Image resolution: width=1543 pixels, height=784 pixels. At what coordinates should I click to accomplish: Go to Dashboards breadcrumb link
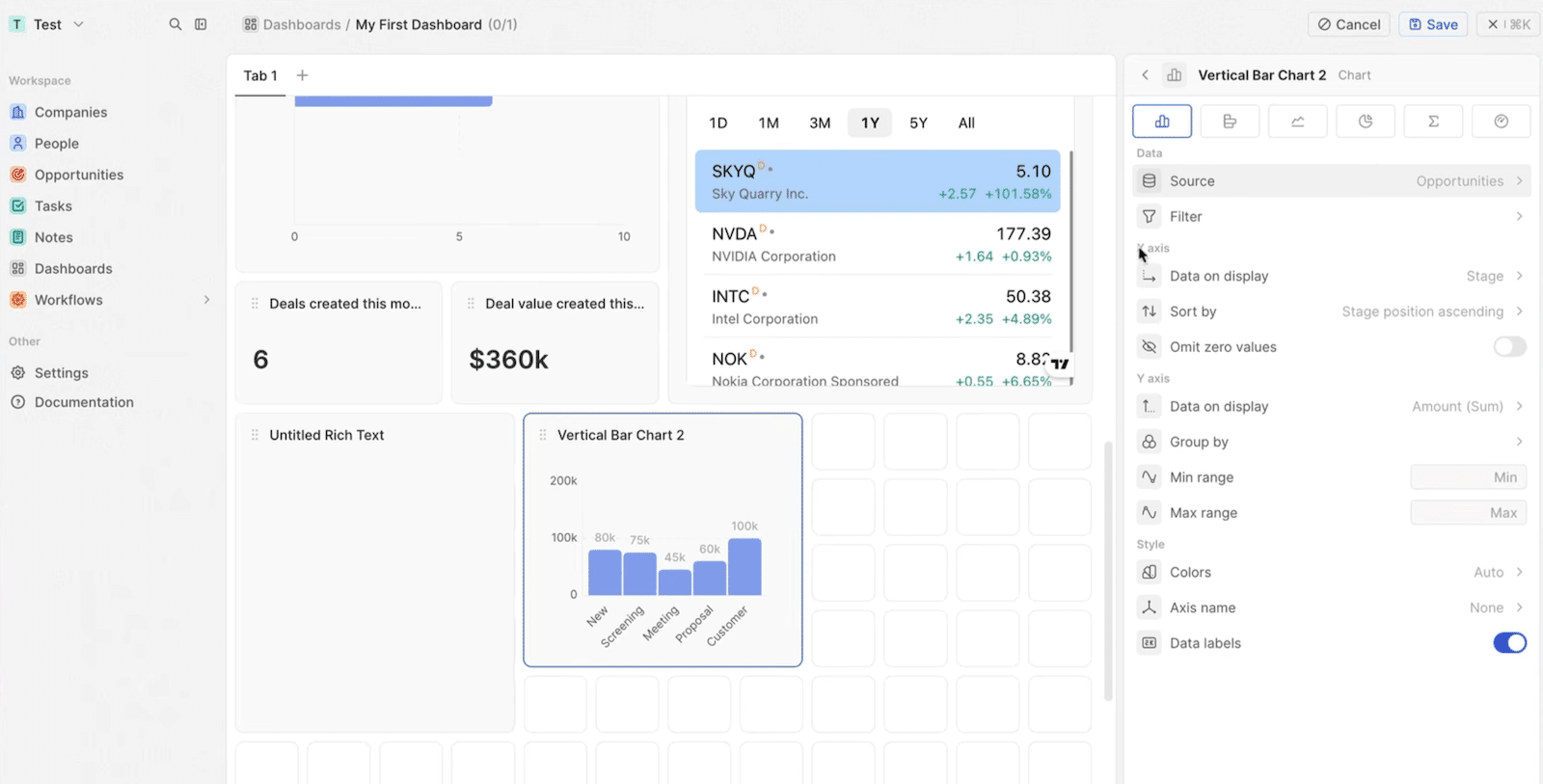(302, 24)
